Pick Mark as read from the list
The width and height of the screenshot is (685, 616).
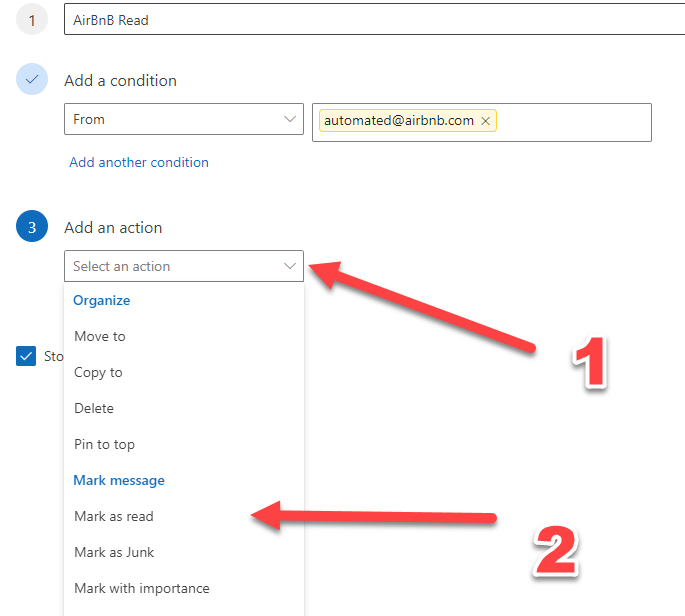pyautogui.click(x=114, y=517)
